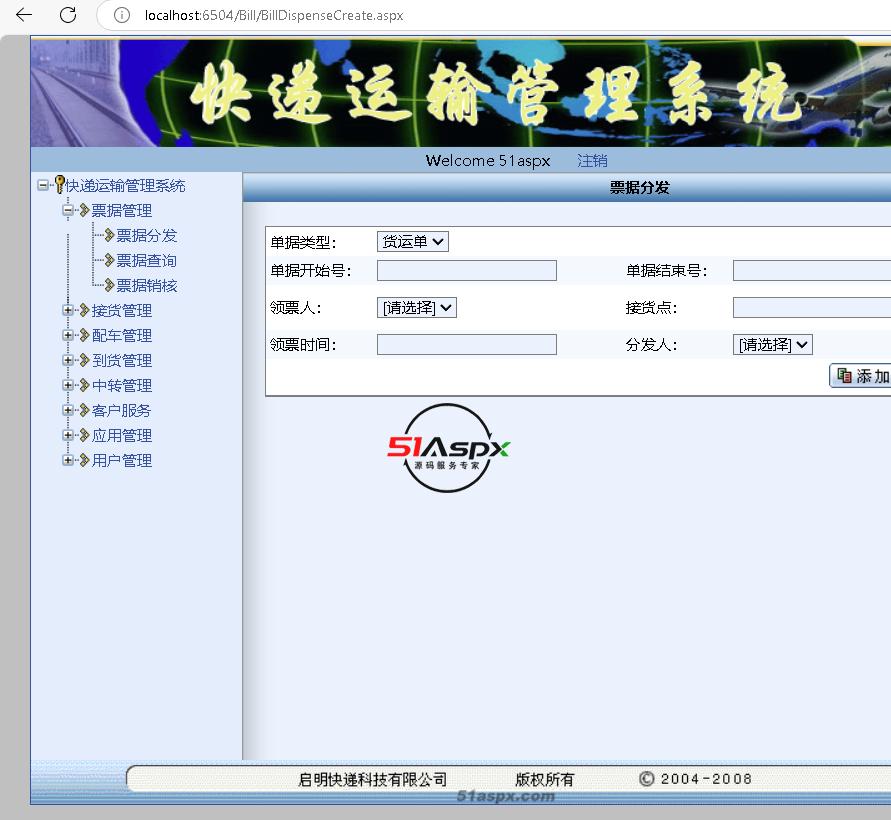
Task: Click arrow icon beside 用户管理
Action: (85, 460)
